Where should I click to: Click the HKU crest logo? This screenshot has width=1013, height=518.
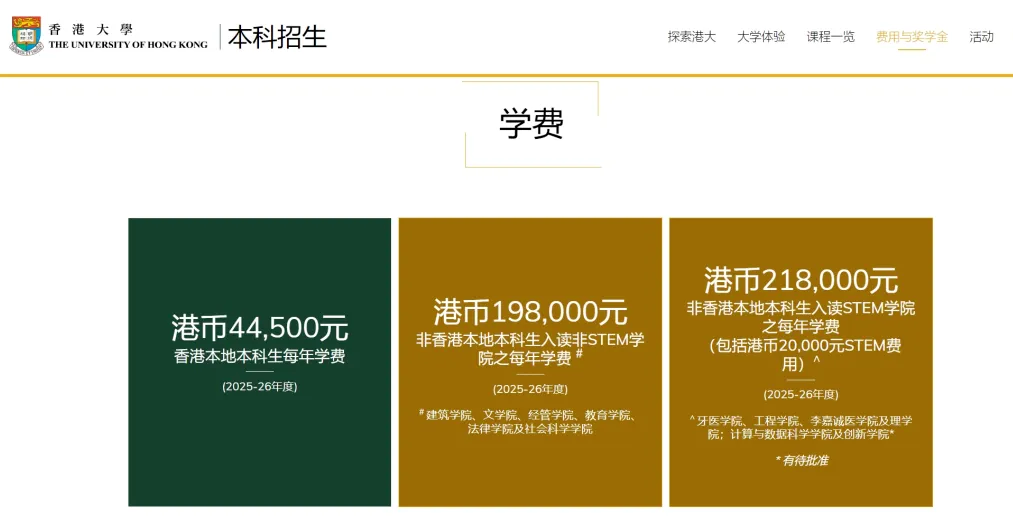[26, 36]
